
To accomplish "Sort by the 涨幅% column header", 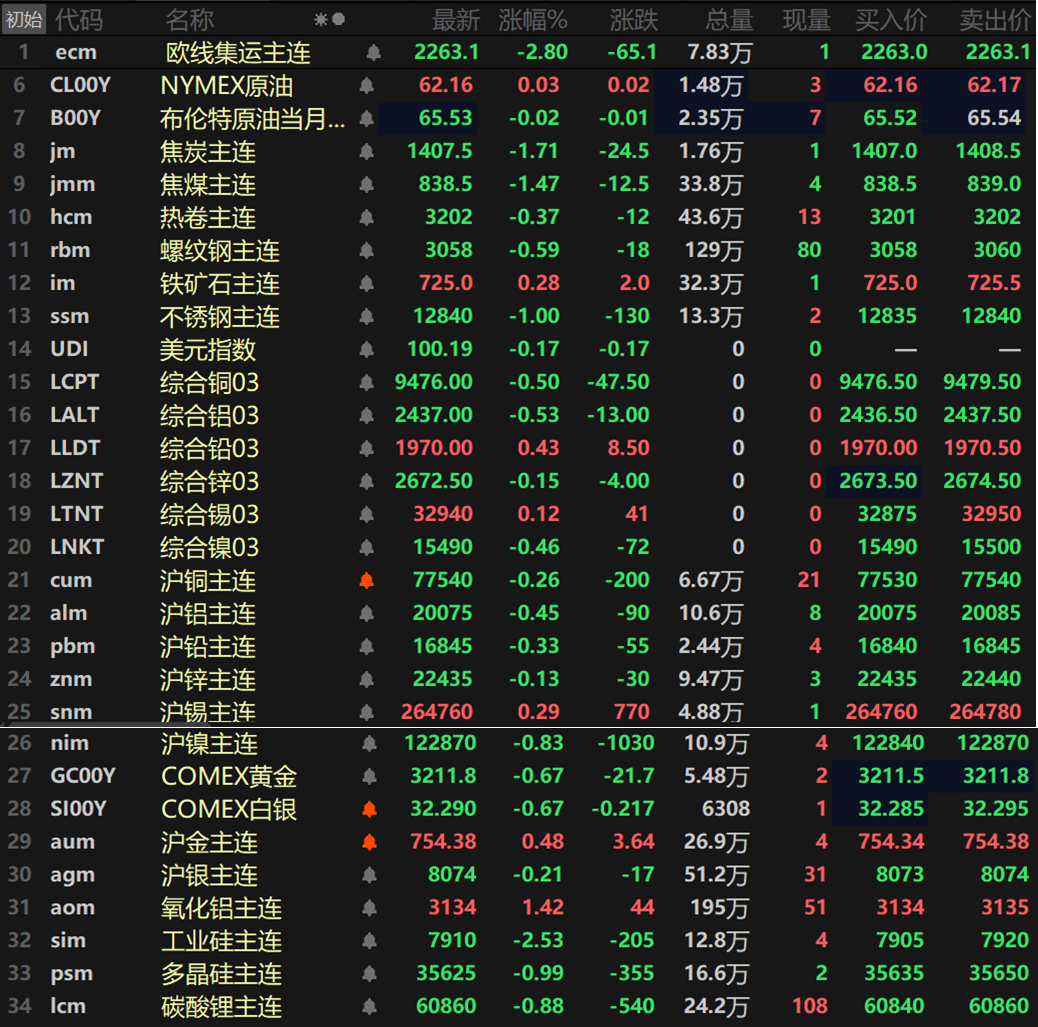I will pyautogui.click(x=533, y=20).
